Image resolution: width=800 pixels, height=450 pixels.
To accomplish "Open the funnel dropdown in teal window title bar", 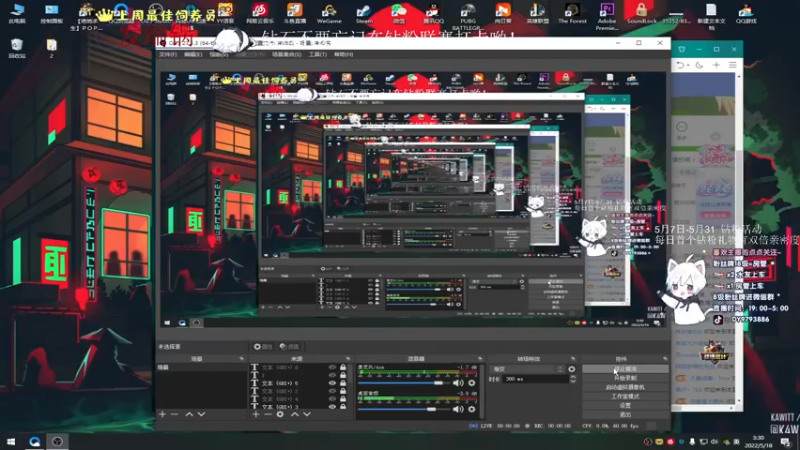I will 682,49.
